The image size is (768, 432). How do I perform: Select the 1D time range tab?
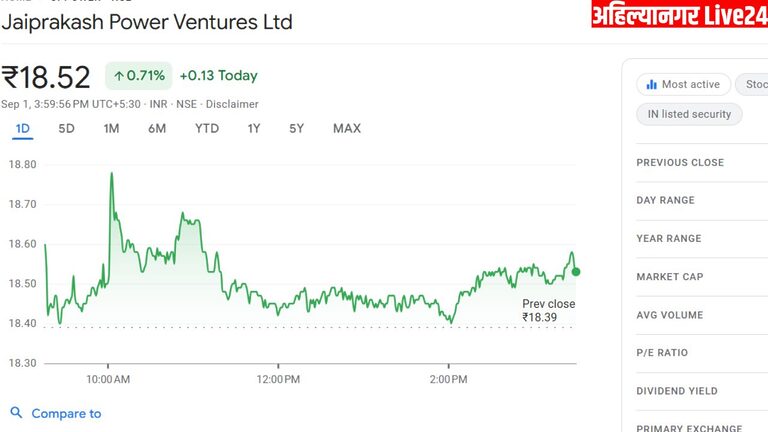click(x=22, y=128)
